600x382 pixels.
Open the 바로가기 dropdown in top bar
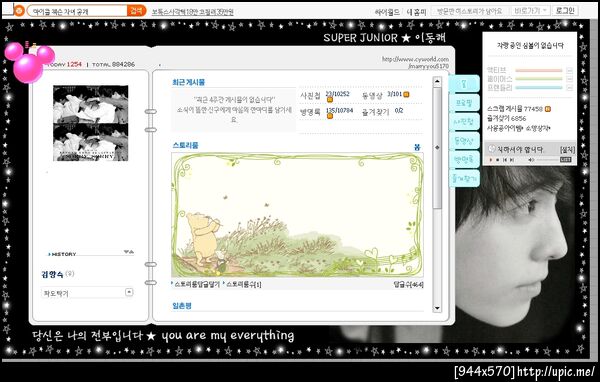(x=530, y=11)
